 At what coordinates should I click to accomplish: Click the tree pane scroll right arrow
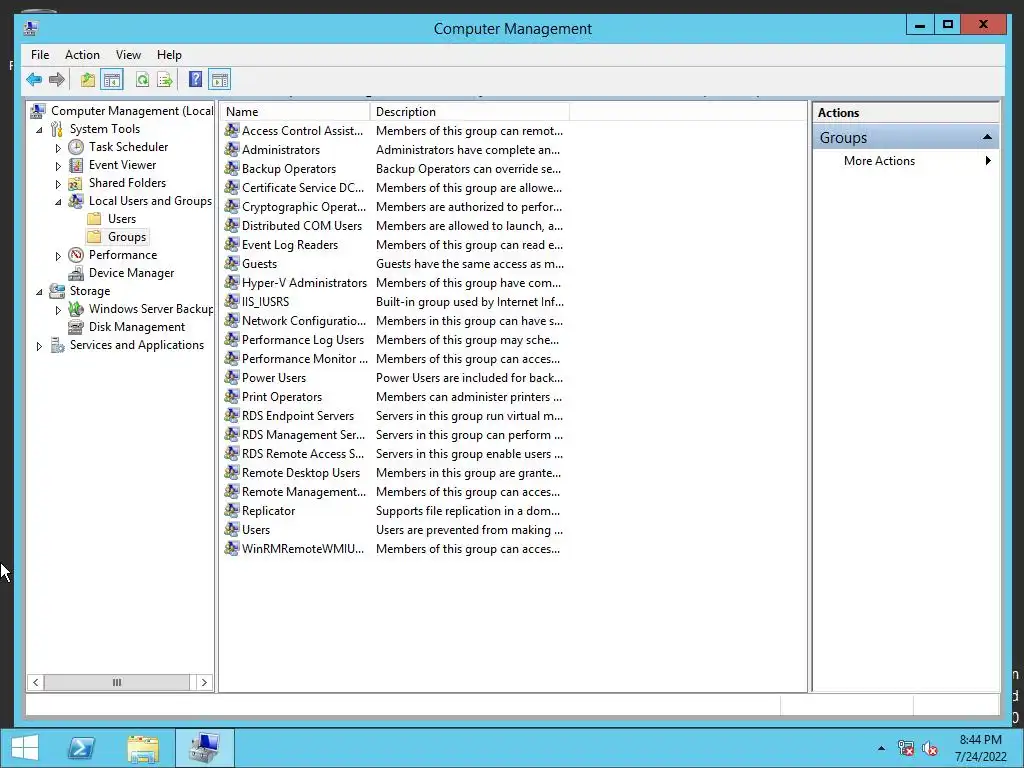click(x=204, y=682)
